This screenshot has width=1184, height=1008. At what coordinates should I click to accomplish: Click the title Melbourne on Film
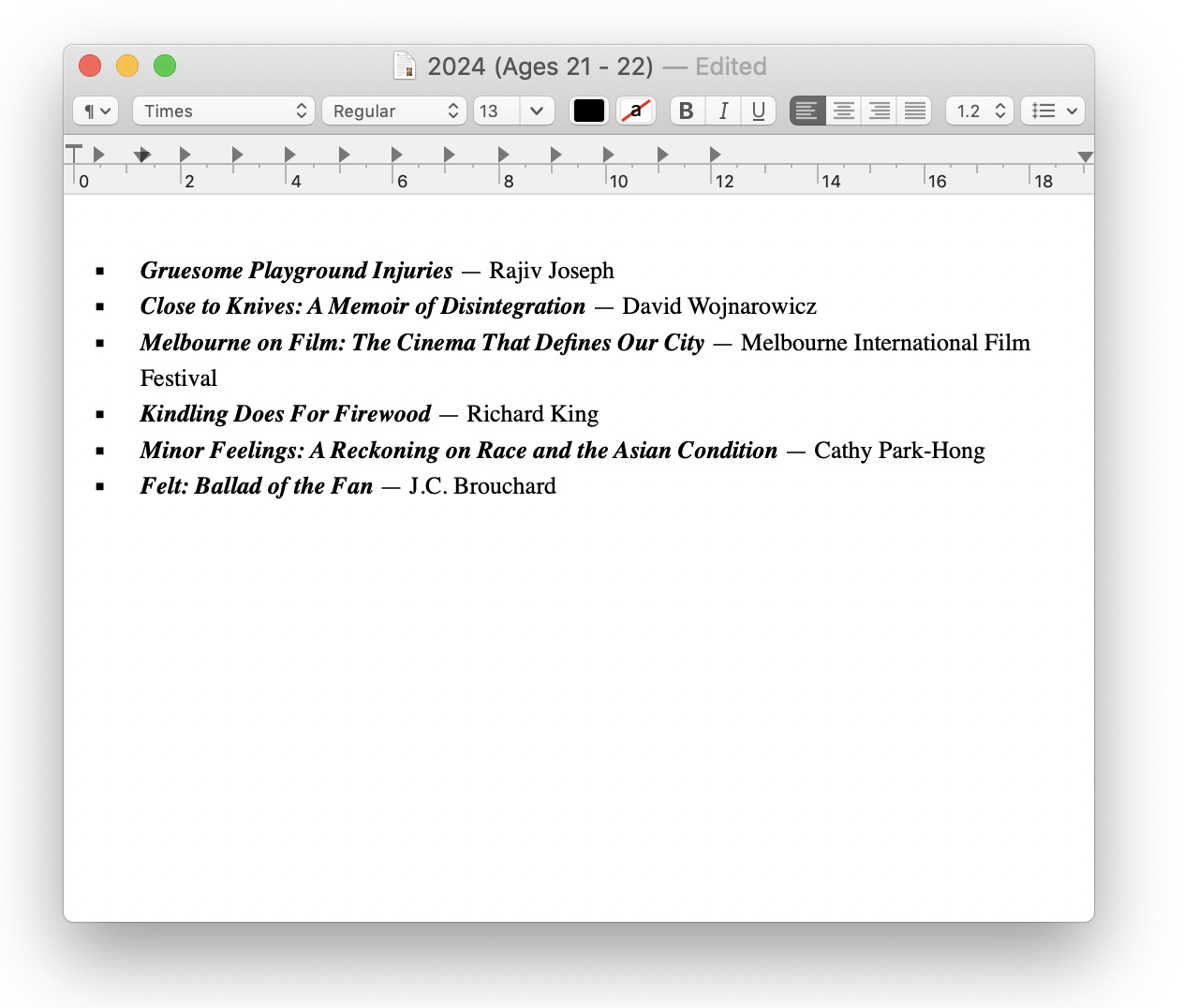(242, 343)
